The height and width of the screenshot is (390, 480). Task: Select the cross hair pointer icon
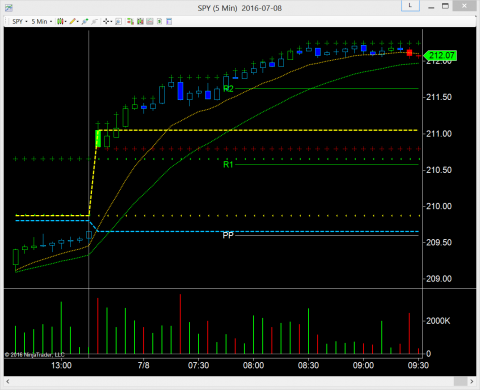pyautogui.click(x=106, y=22)
